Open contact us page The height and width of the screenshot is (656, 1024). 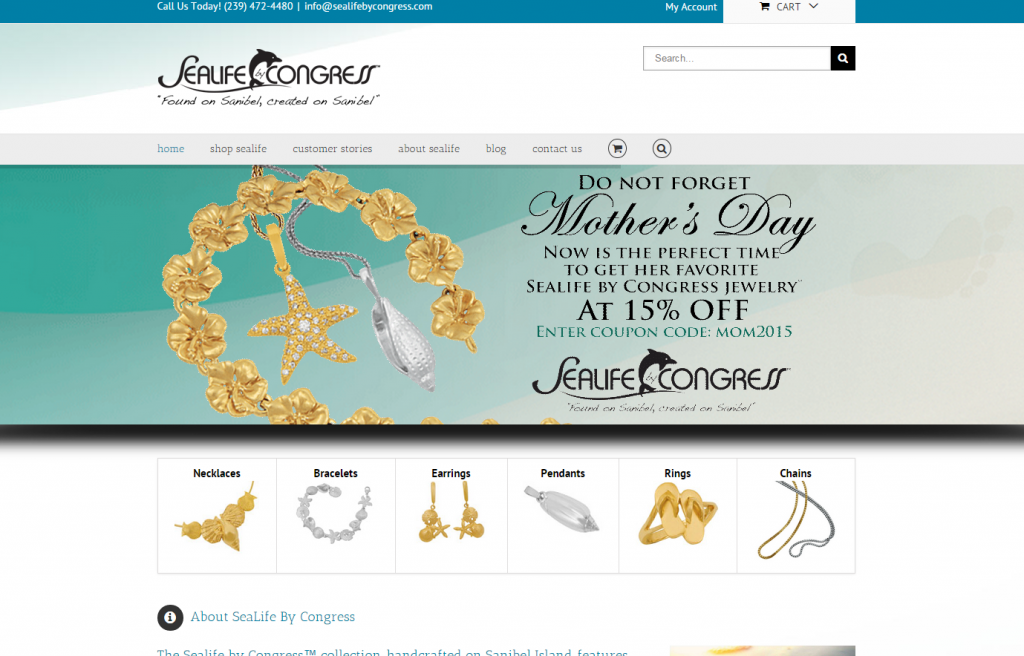pyautogui.click(x=557, y=149)
